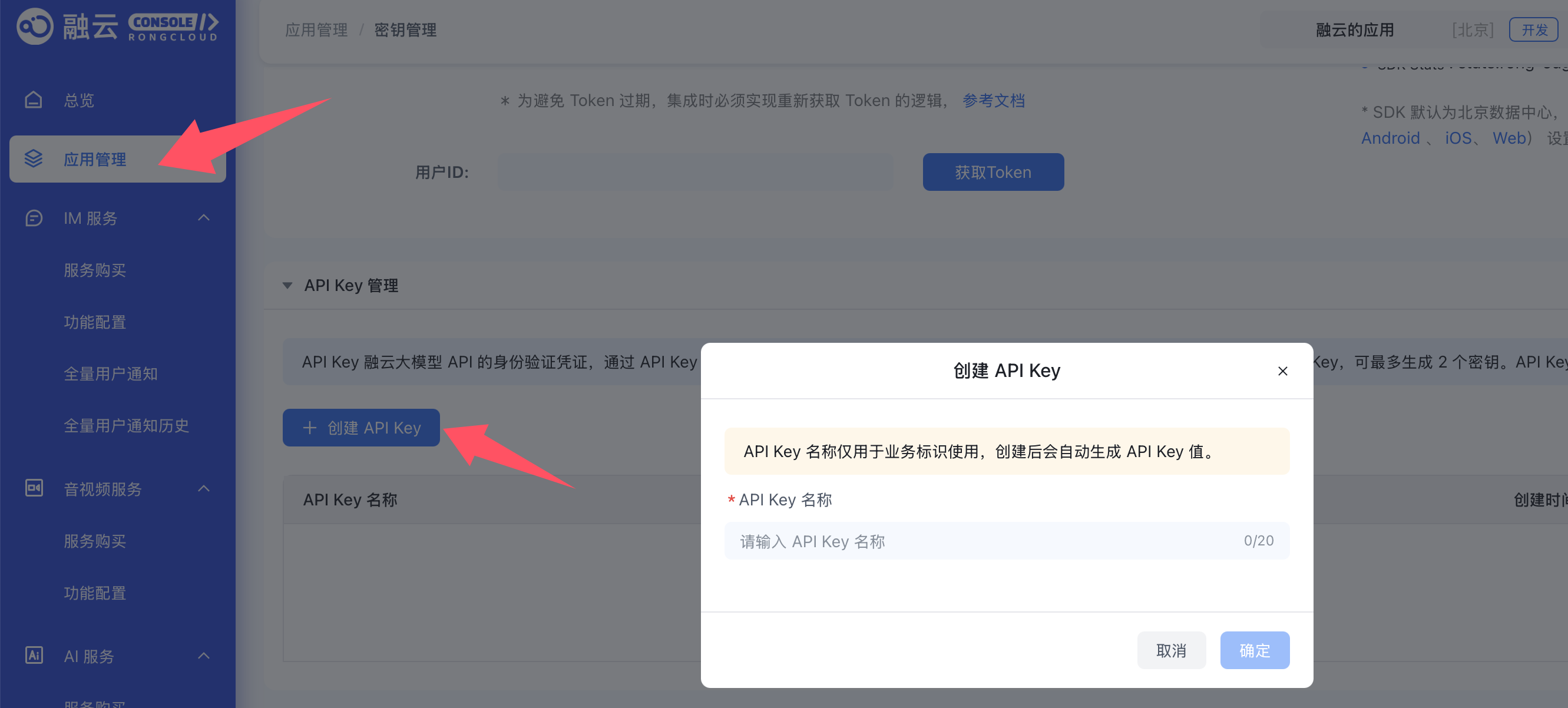Viewport: 1568px width, 708px height.
Task: Click the IM 服务 chat icon
Action: [34, 218]
